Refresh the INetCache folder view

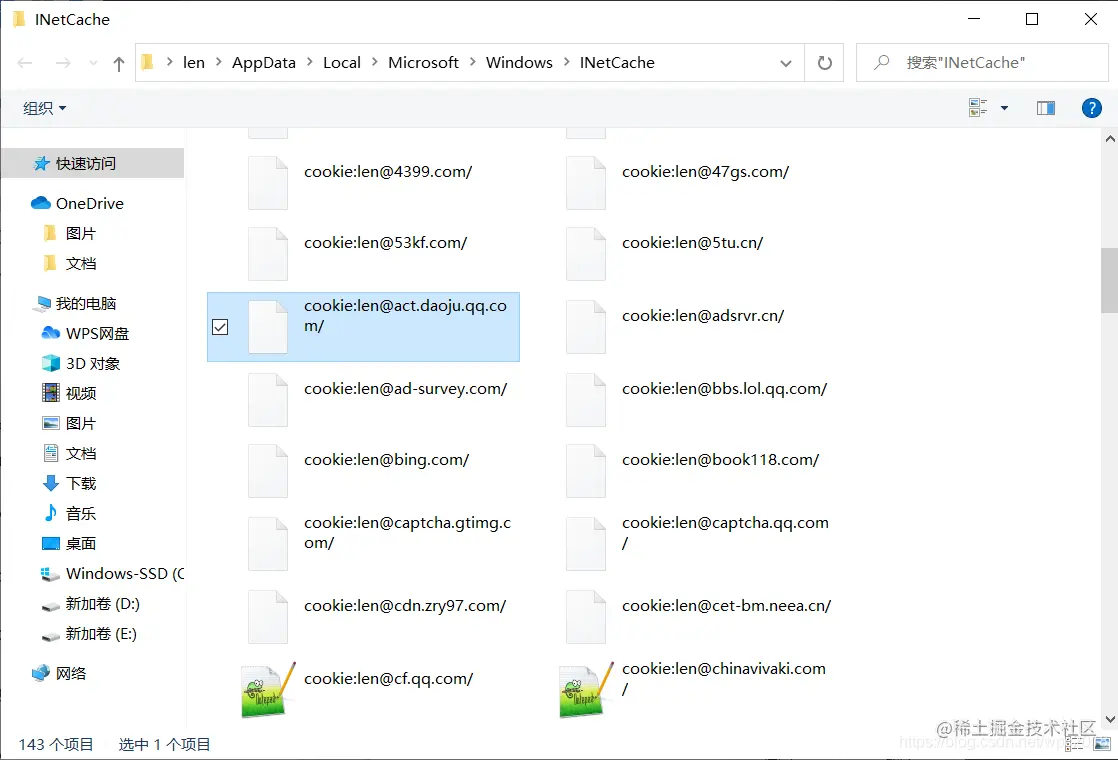pos(824,63)
